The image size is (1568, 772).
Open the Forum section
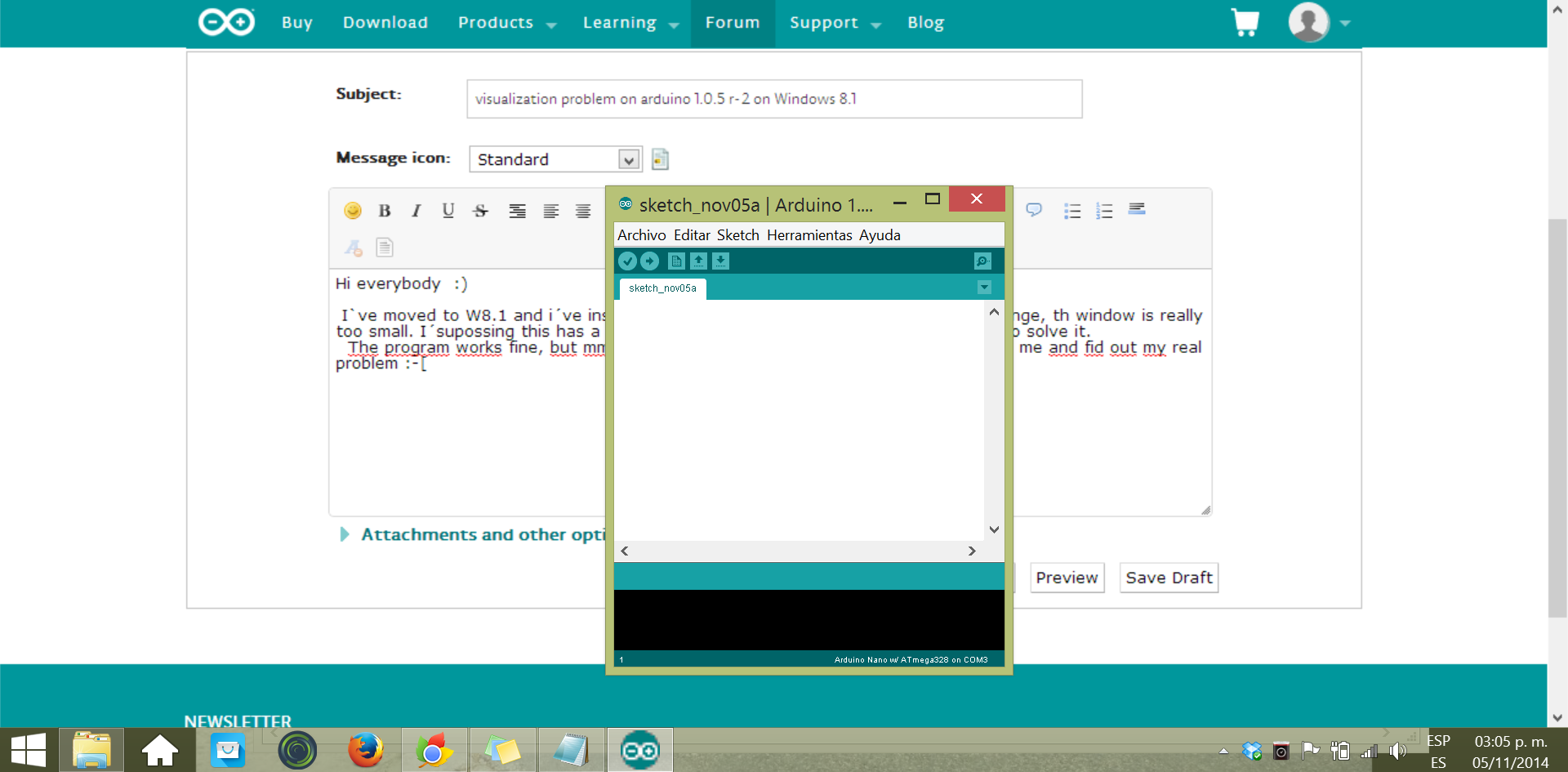[x=733, y=23]
